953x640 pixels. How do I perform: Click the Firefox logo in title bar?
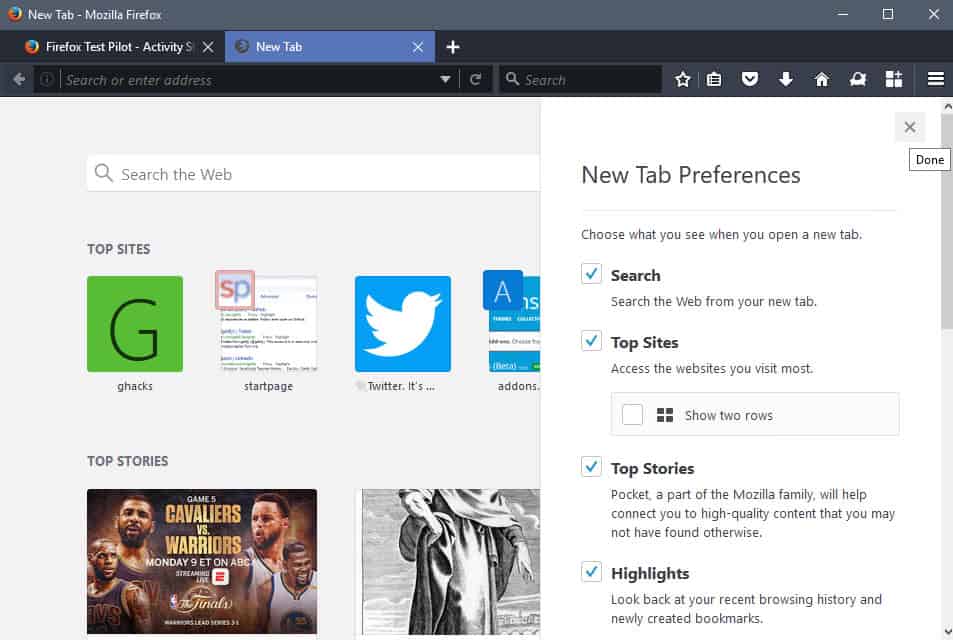click(15, 14)
